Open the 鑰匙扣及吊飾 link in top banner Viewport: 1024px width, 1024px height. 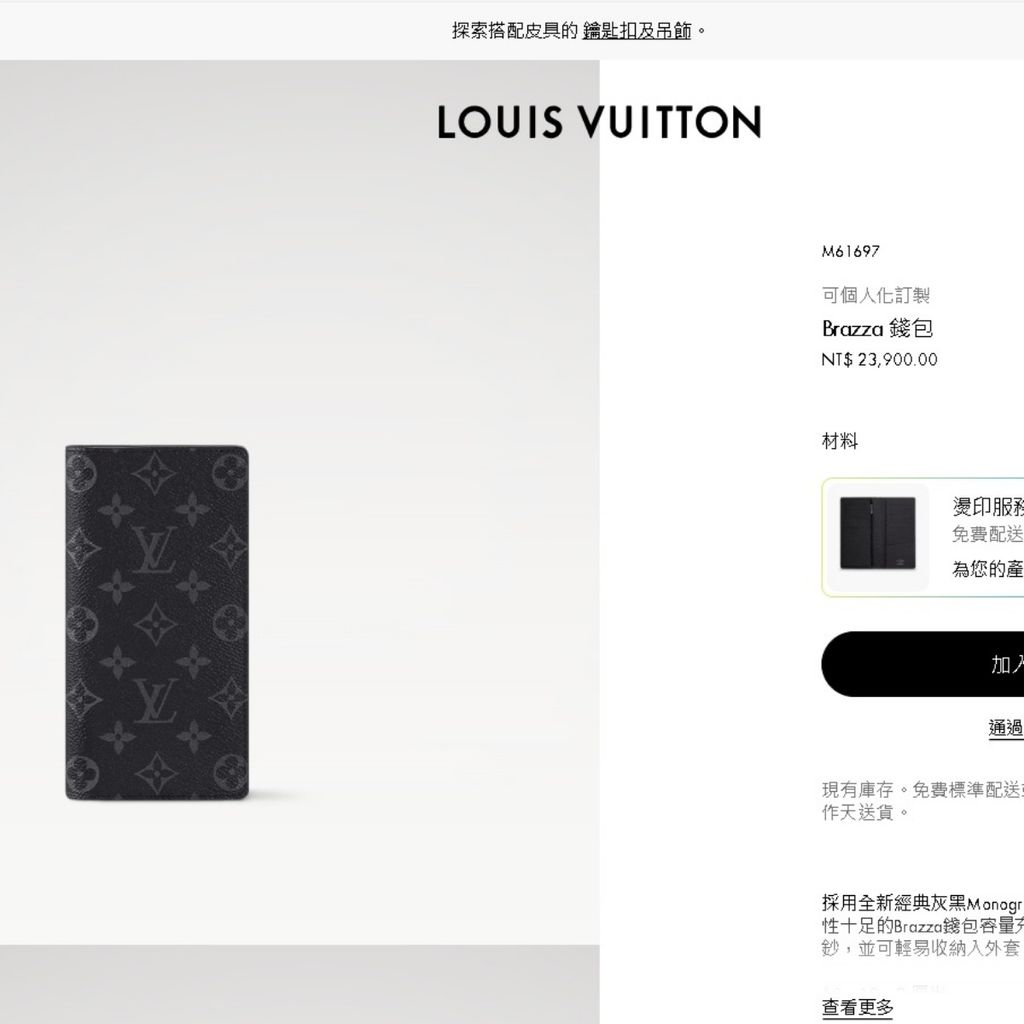(636, 31)
